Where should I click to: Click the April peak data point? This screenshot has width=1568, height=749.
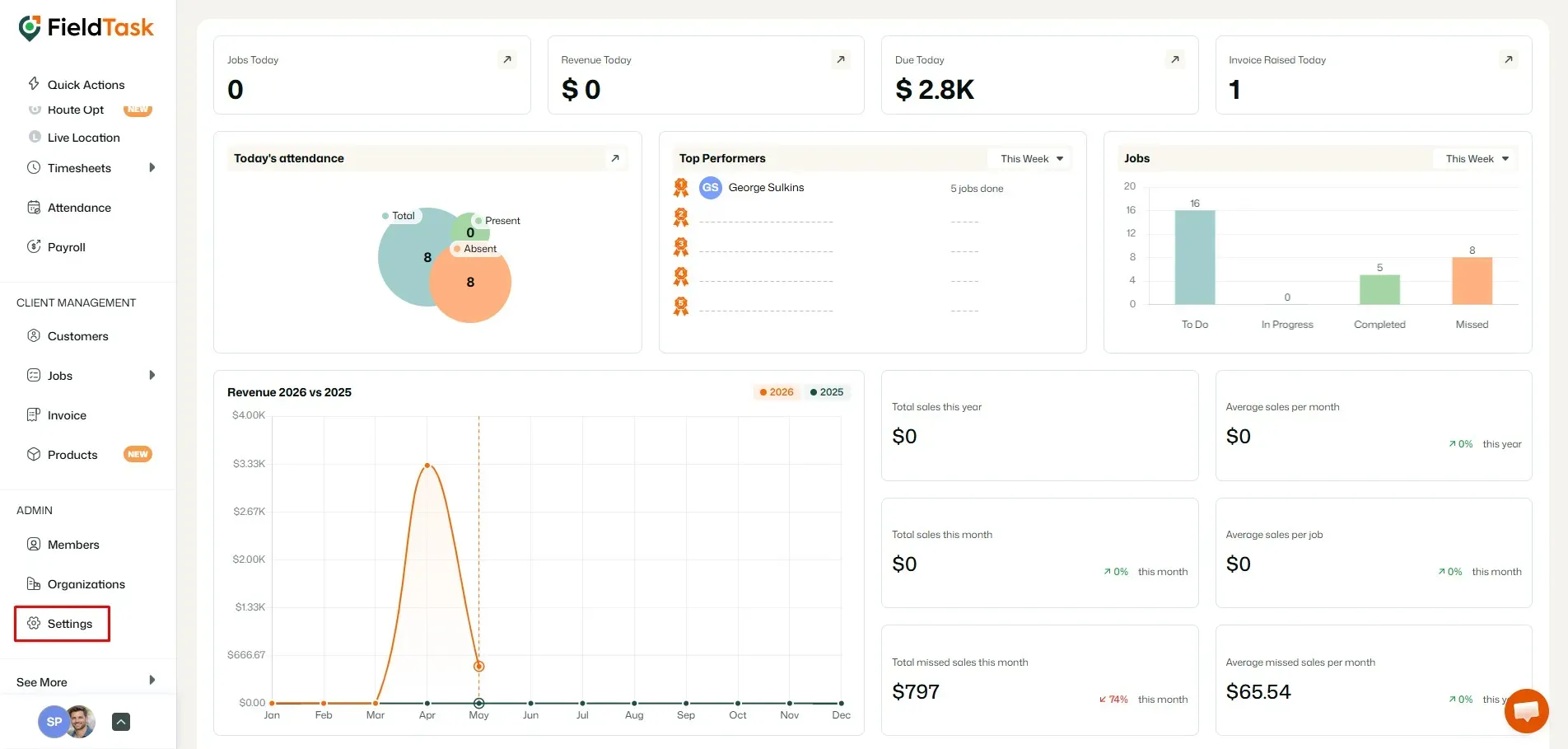(427, 466)
